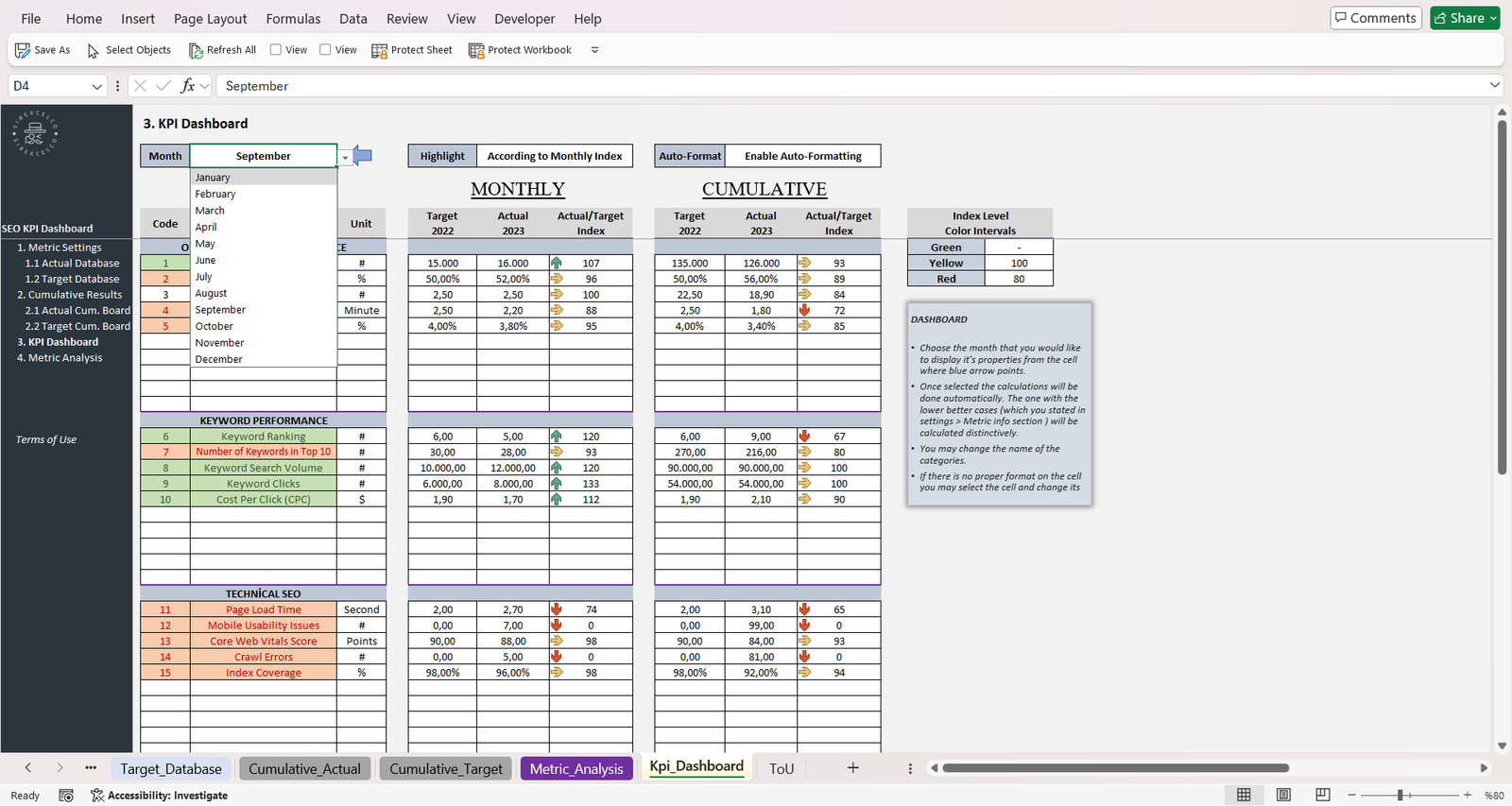
Task: Switch to the Metric_Analysis sheet tab
Action: [576, 769]
